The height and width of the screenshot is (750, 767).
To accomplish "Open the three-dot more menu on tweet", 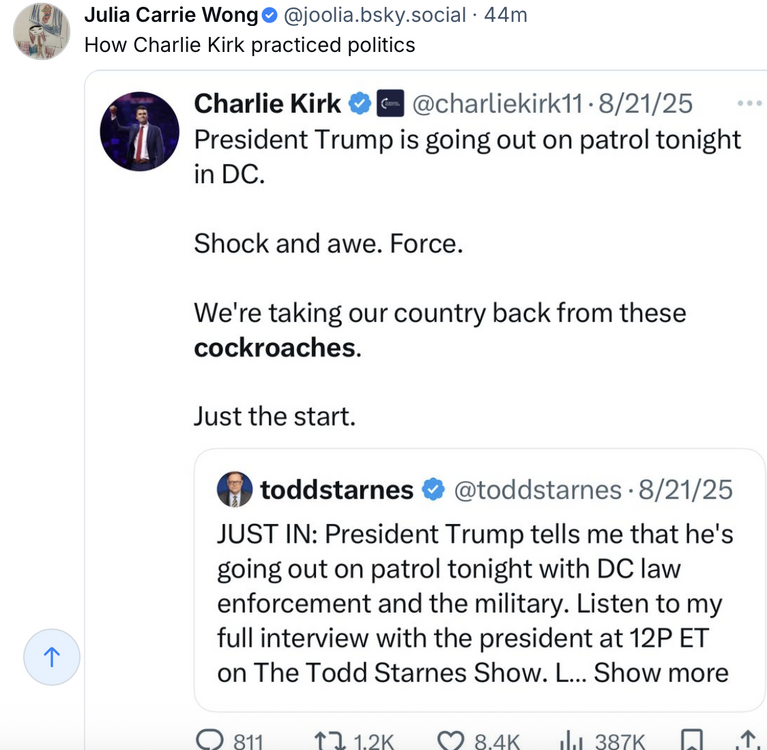I will tap(748, 102).
